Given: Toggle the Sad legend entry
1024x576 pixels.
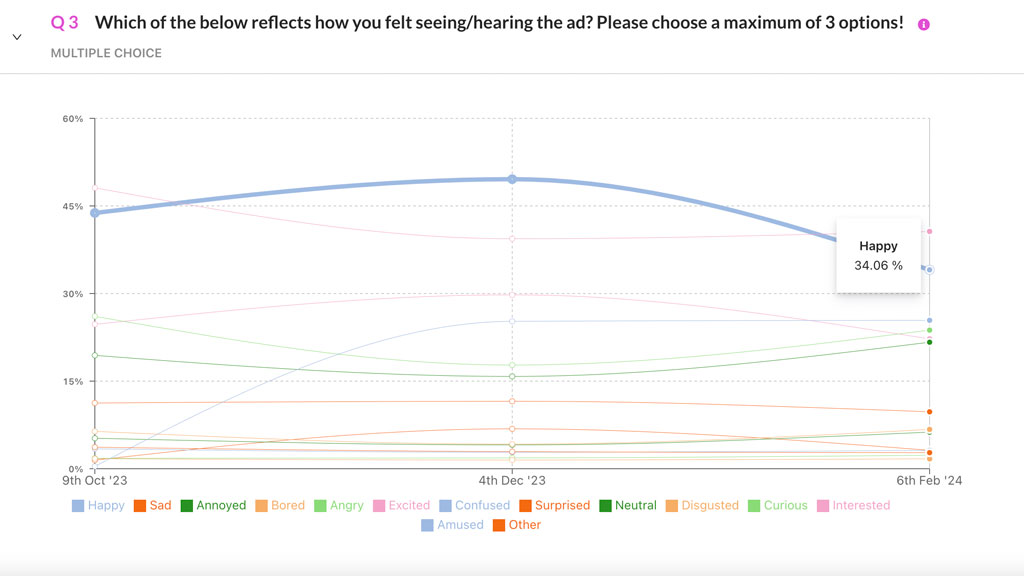Looking at the screenshot, I should coord(152,506).
